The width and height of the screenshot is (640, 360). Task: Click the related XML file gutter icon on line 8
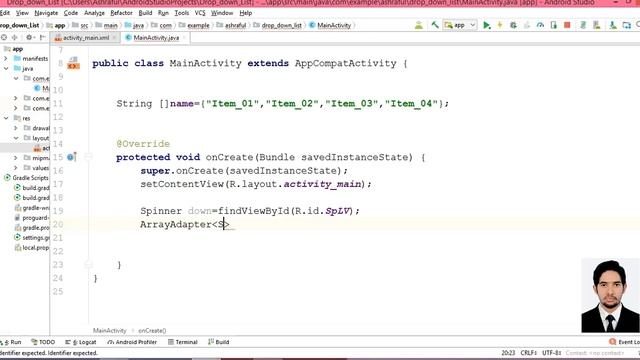pos(73,63)
